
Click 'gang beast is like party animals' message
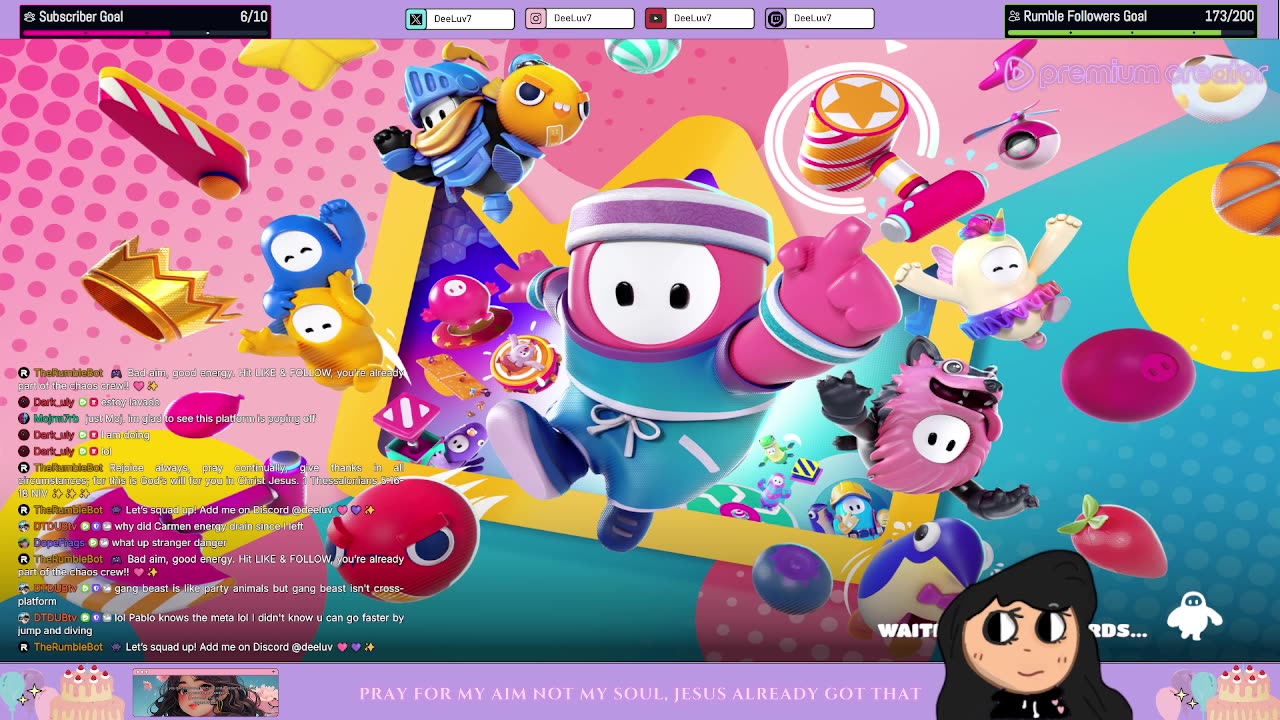211,595
